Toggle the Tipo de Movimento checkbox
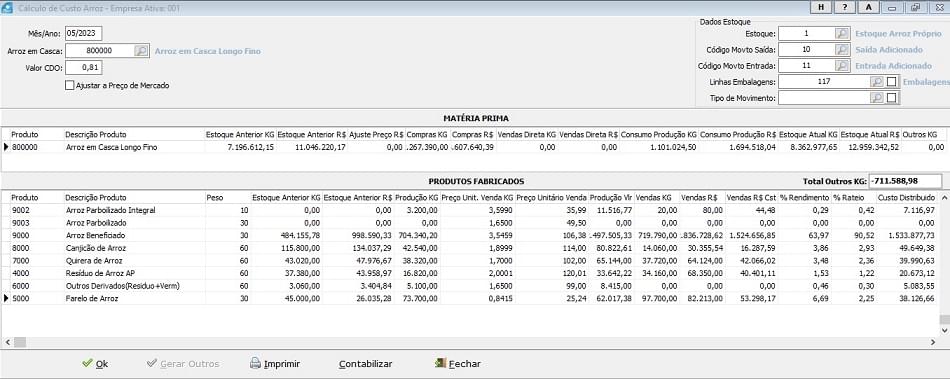The height and width of the screenshot is (379, 950). (892, 97)
